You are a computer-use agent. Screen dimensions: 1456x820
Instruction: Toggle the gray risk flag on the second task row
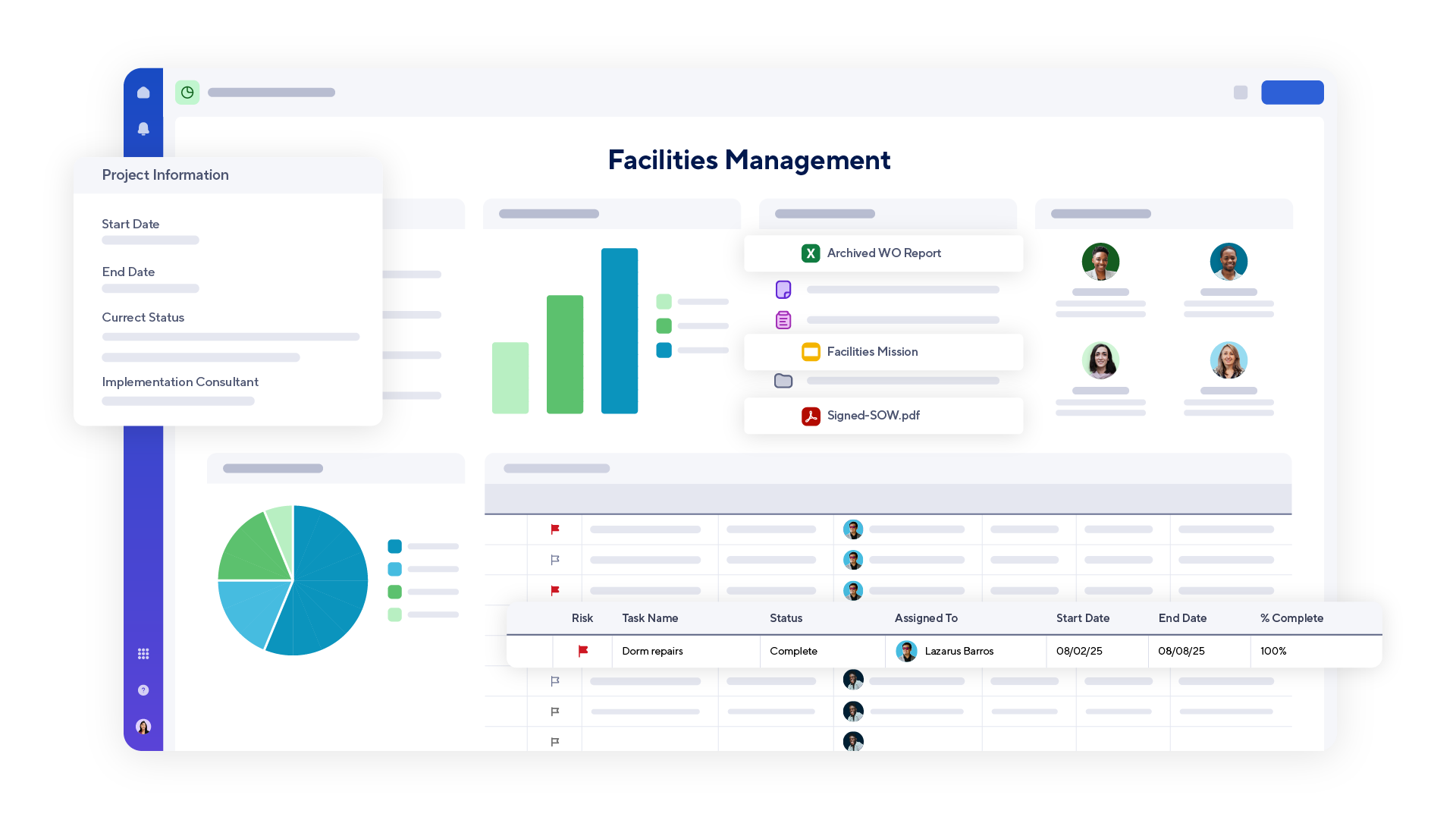coord(555,559)
